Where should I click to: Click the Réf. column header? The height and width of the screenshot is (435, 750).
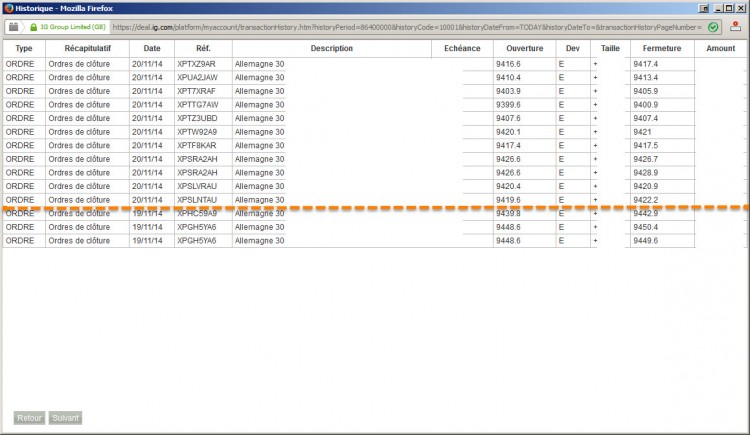[203, 48]
